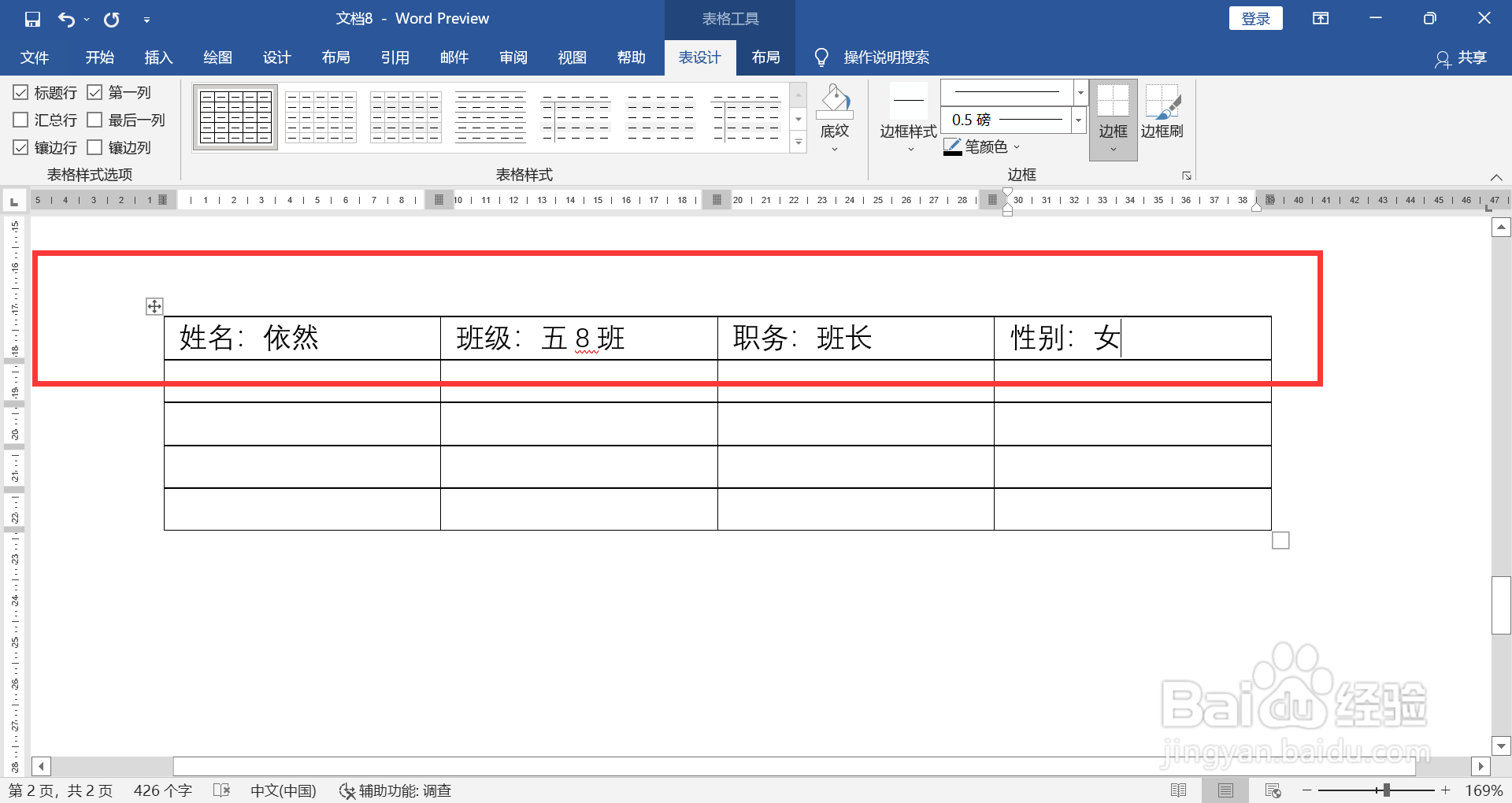
Task: Apply the second table style thumbnail
Action: 321,117
